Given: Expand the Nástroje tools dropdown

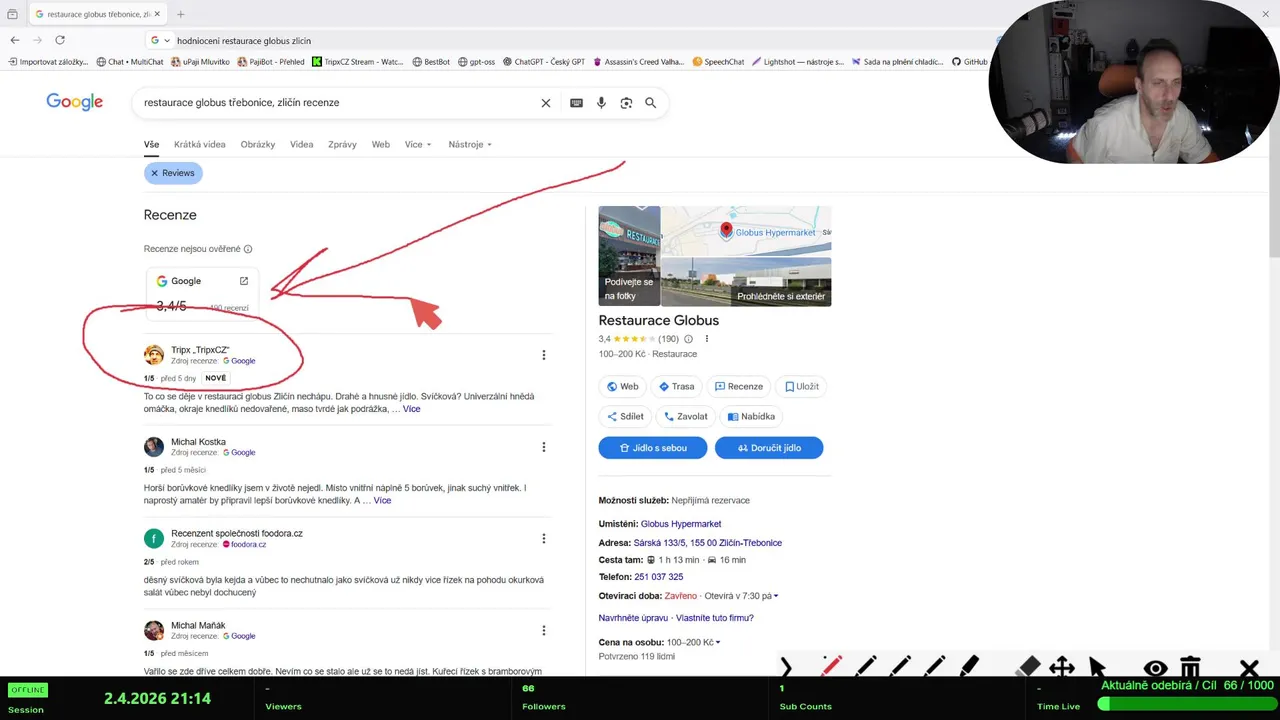Looking at the screenshot, I should tap(470, 145).
